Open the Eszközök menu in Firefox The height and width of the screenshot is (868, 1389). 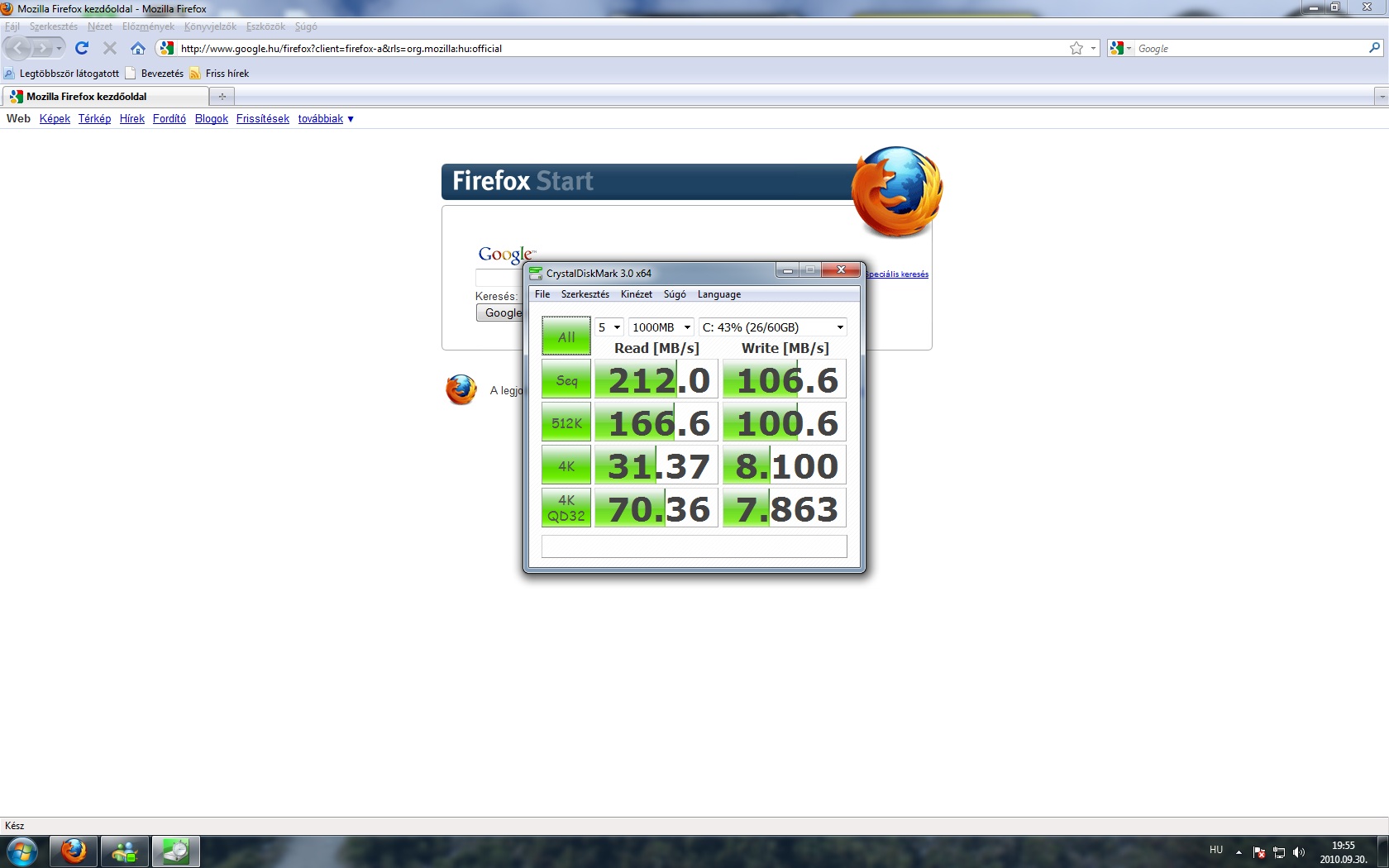(x=265, y=26)
